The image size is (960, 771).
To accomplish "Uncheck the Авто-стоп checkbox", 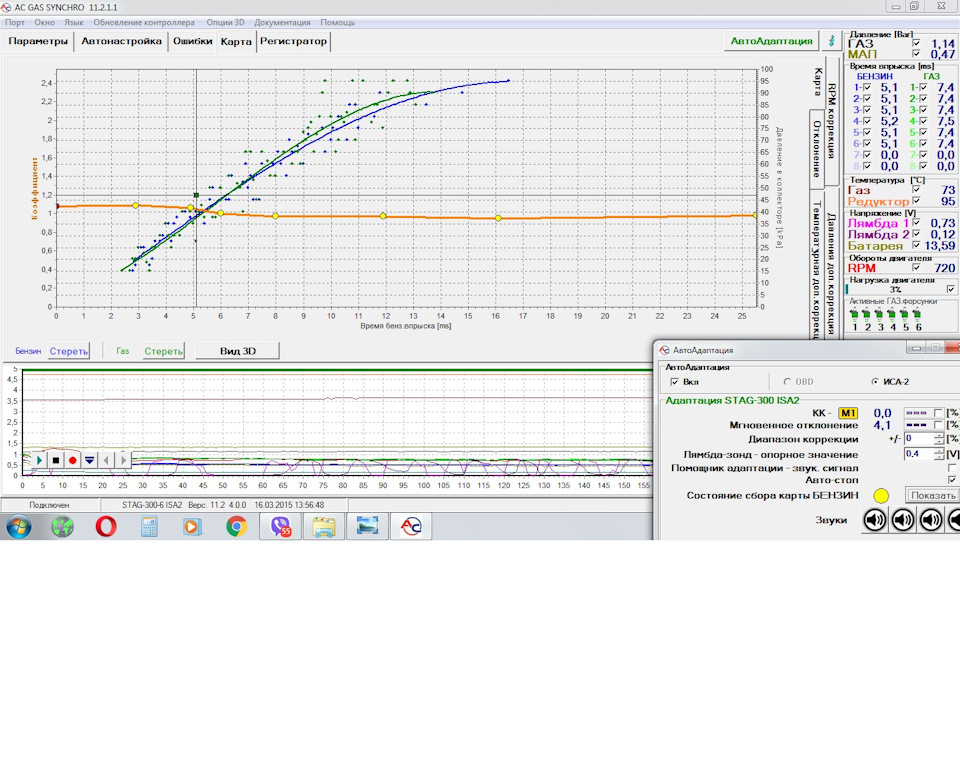I will [x=951, y=481].
